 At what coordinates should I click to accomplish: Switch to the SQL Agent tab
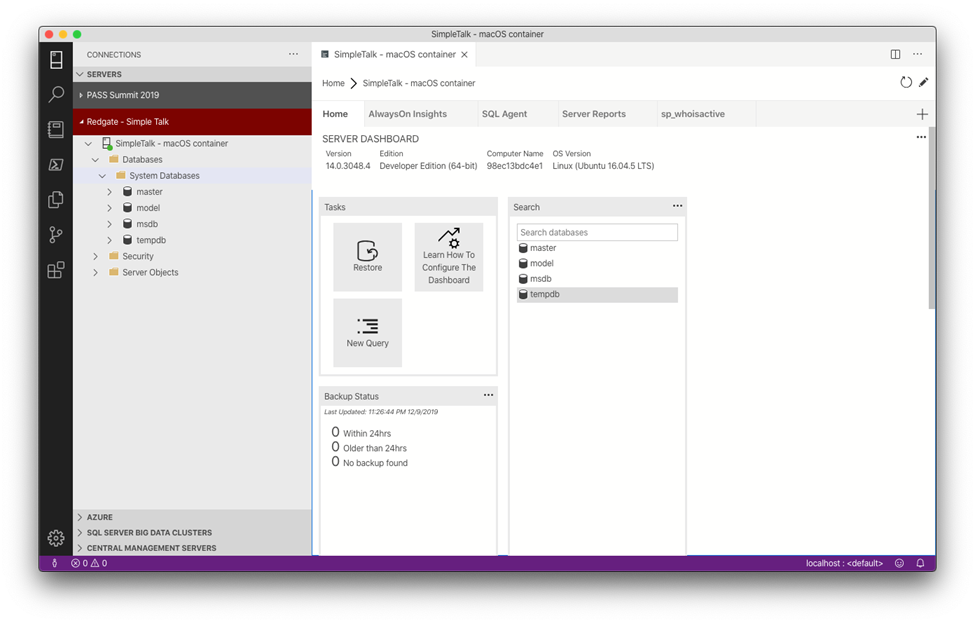point(504,114)
